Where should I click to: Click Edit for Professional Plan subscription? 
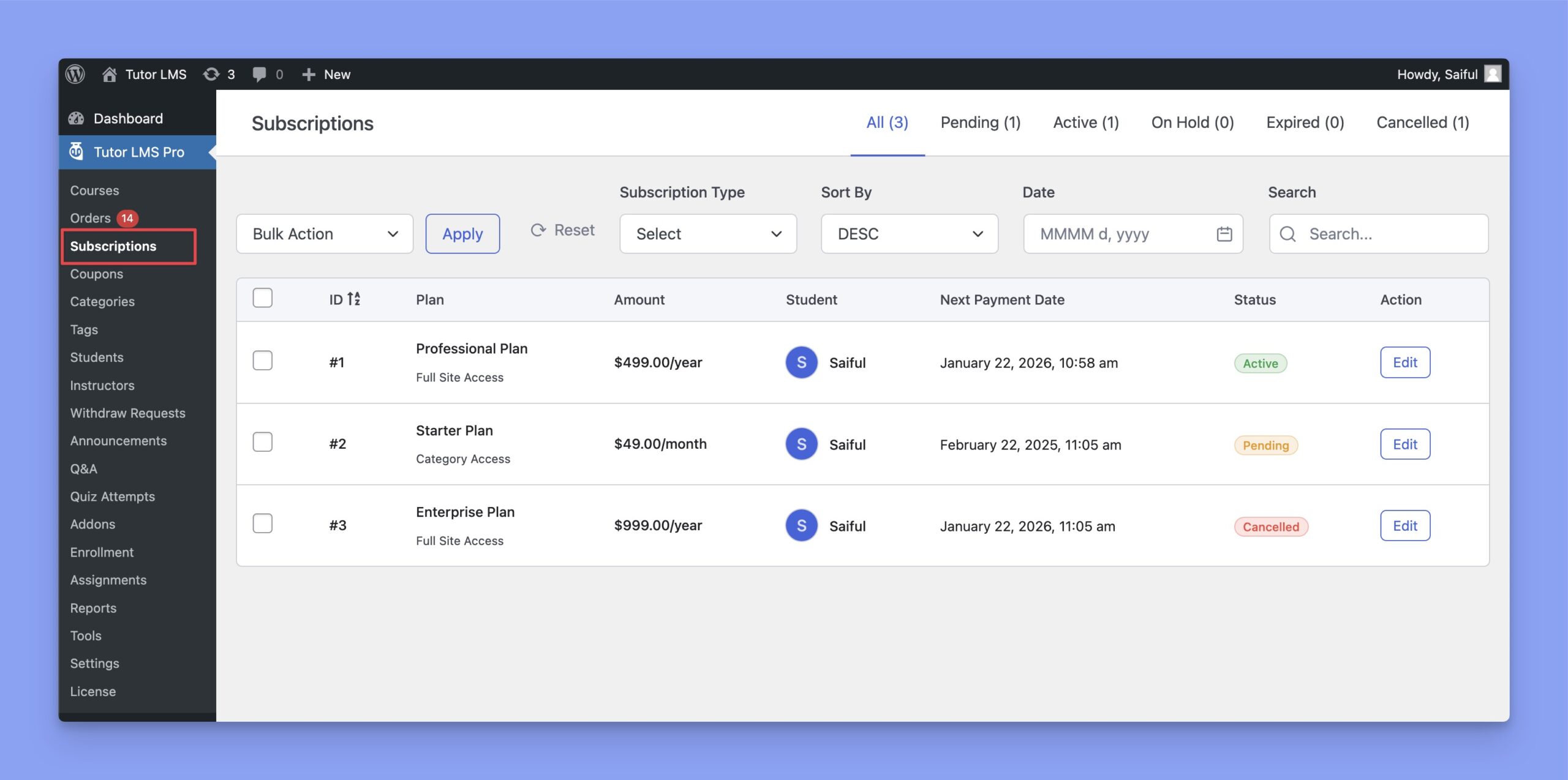(x=1405, y=361)
